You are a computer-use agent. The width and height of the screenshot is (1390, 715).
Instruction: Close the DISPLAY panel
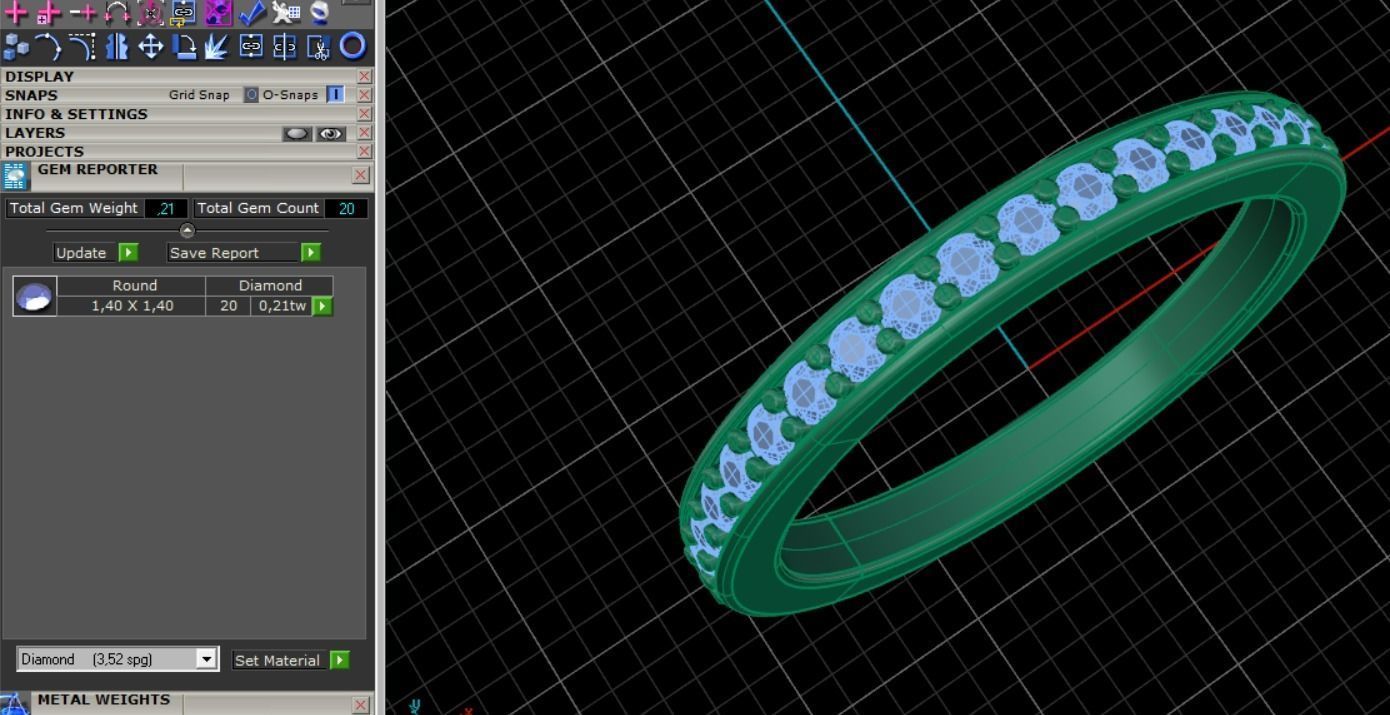(x=364, y=77)
